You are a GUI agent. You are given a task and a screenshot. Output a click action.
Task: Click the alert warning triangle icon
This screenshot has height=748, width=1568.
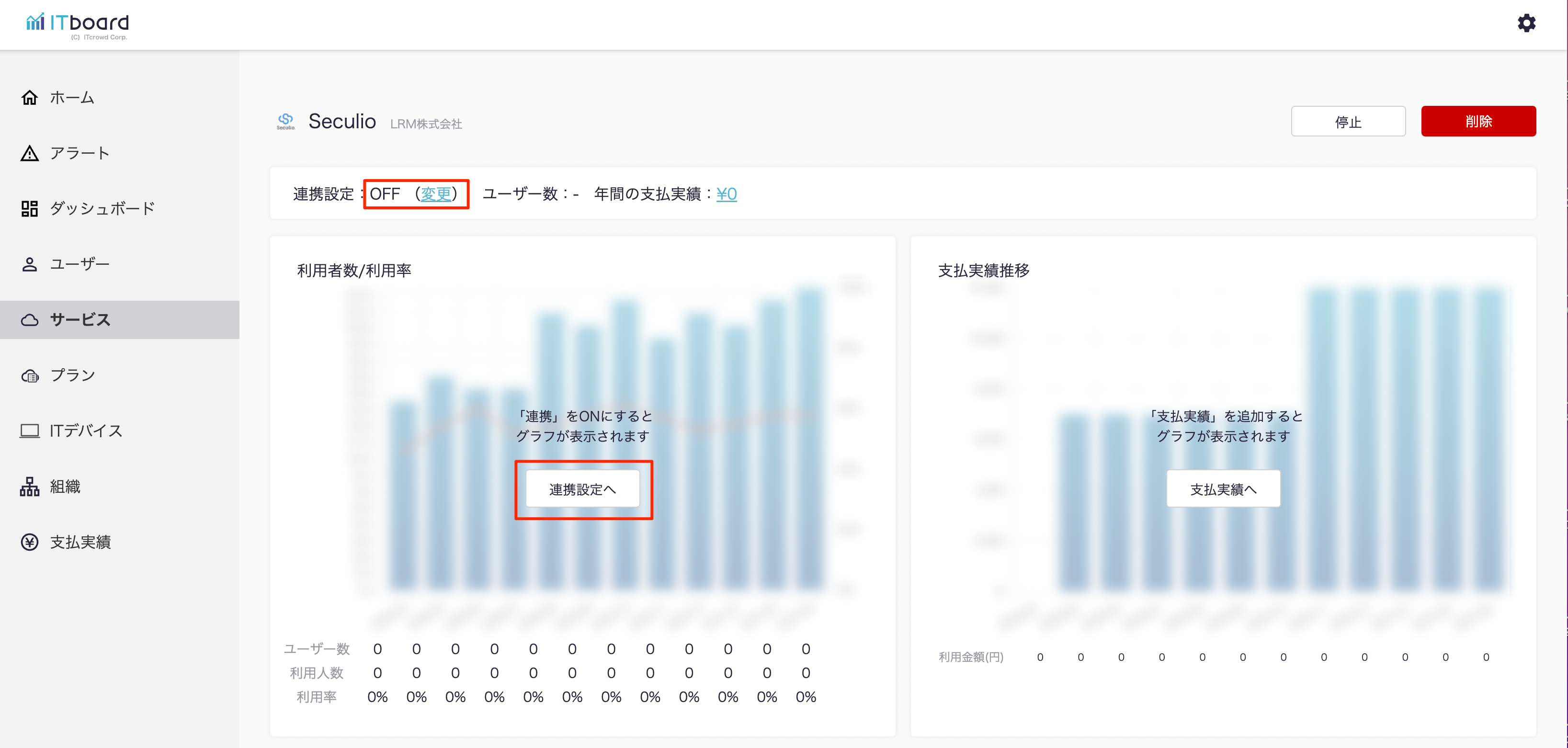pyautogui.click(x=29, y=153)
